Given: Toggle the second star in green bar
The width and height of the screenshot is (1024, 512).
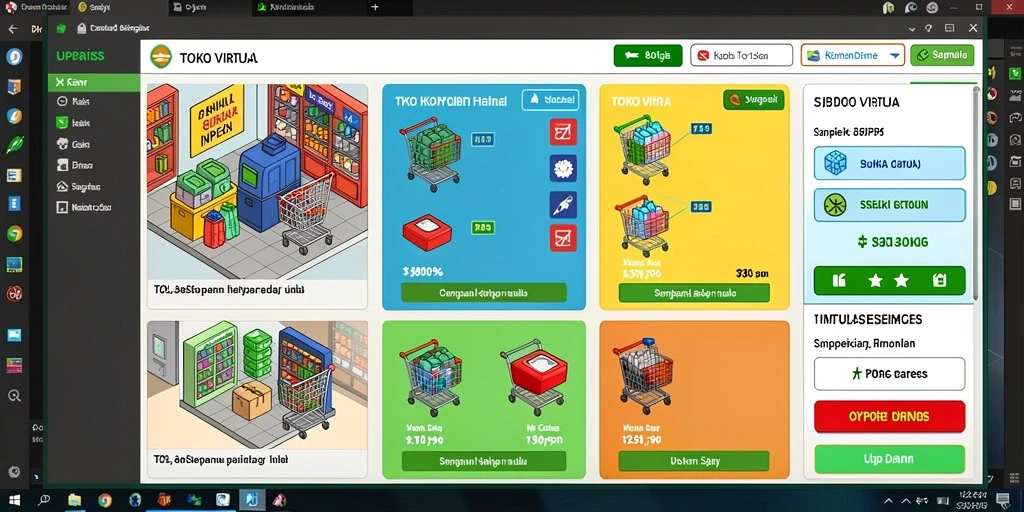Looking at the screenshot, I should click(x=901, y=281).
